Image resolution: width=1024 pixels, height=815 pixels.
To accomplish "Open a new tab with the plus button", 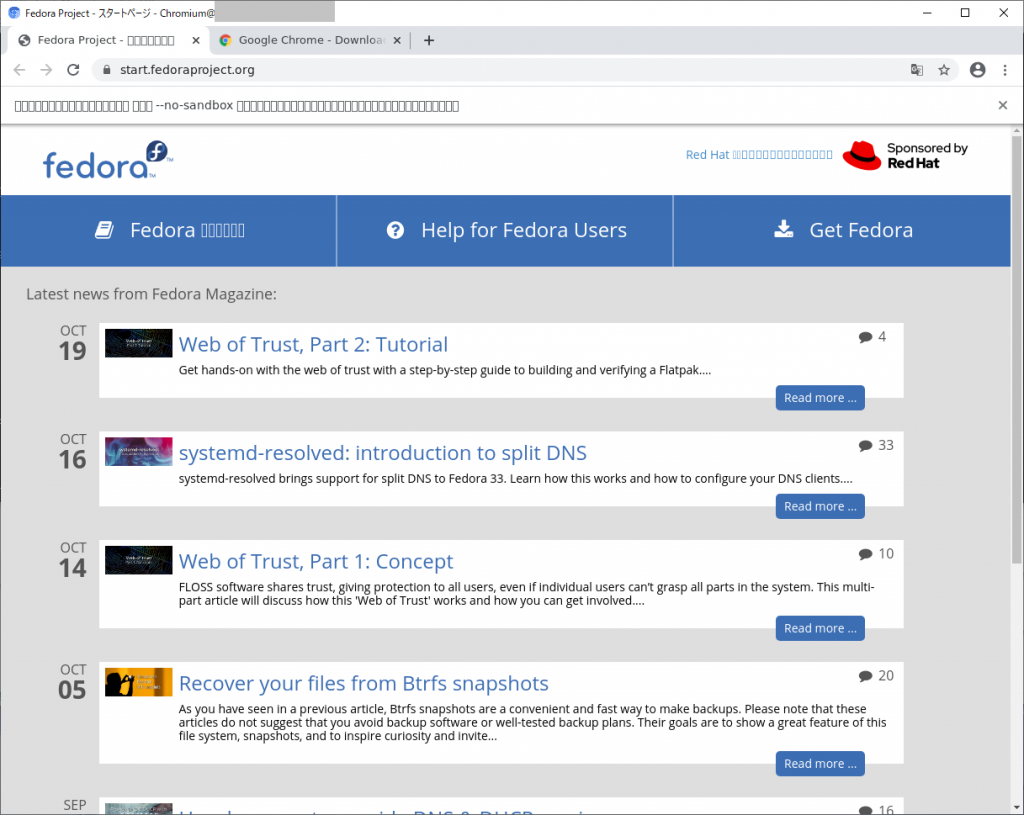I will click(x=428, y=40).
